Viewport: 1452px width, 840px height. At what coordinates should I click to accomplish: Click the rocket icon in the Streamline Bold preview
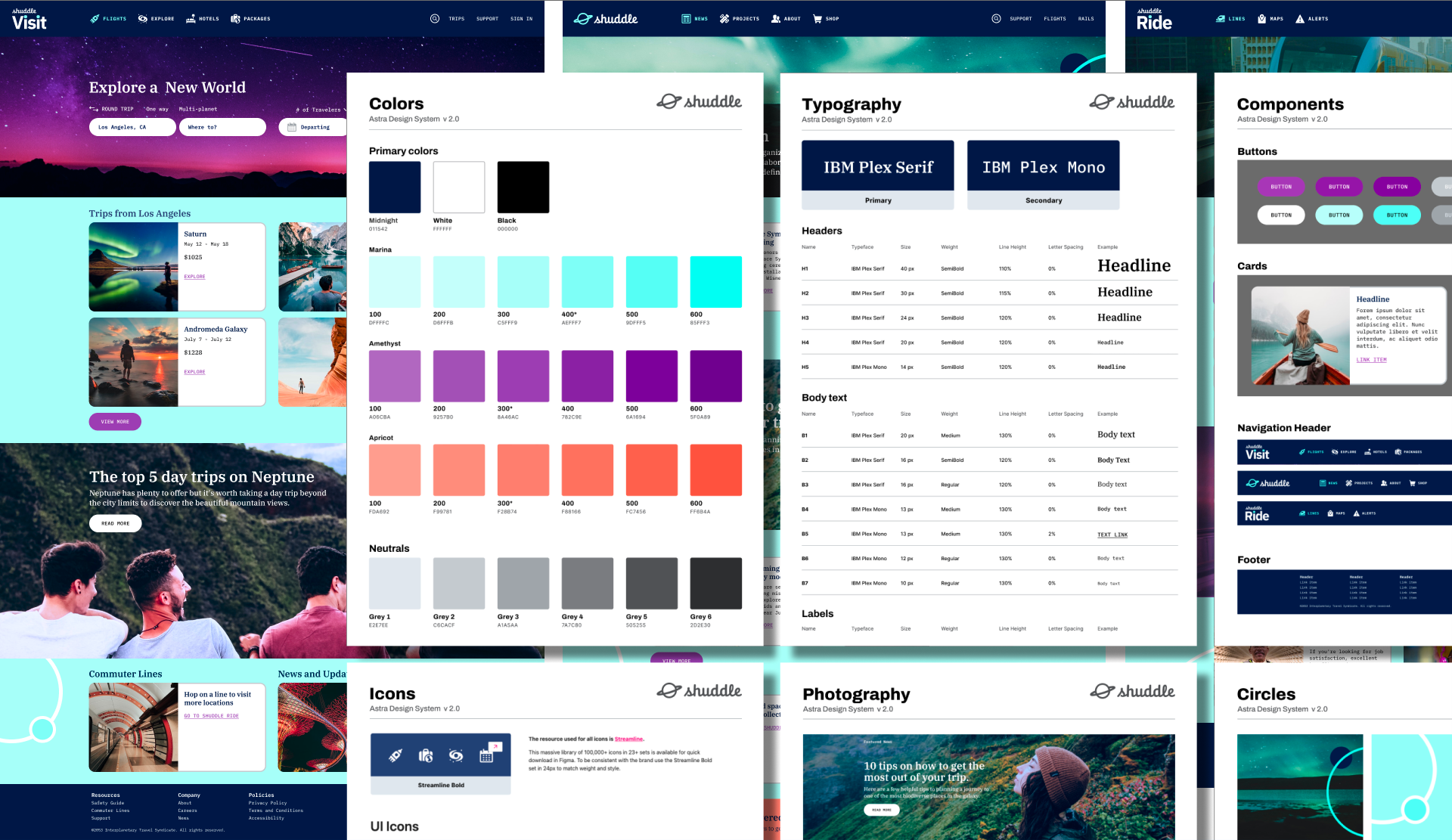pyautogui.click(x=395, y=755)
